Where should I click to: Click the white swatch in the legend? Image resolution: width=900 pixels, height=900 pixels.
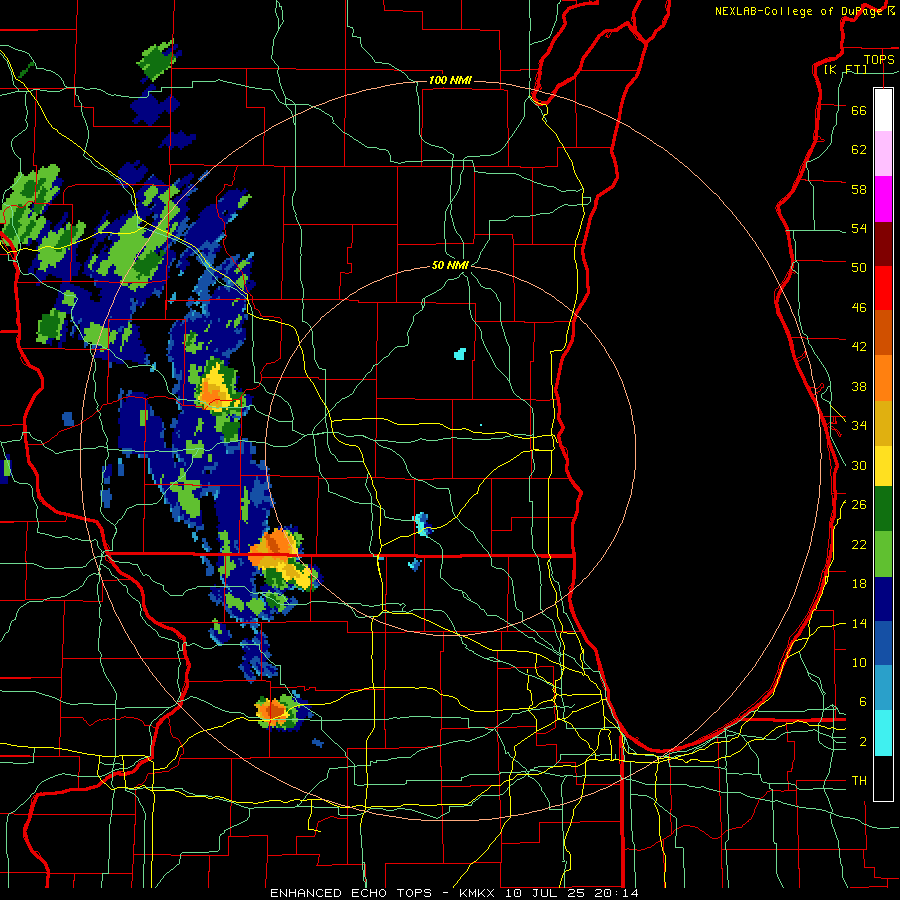pyautogui.click(x=883, y=110)
